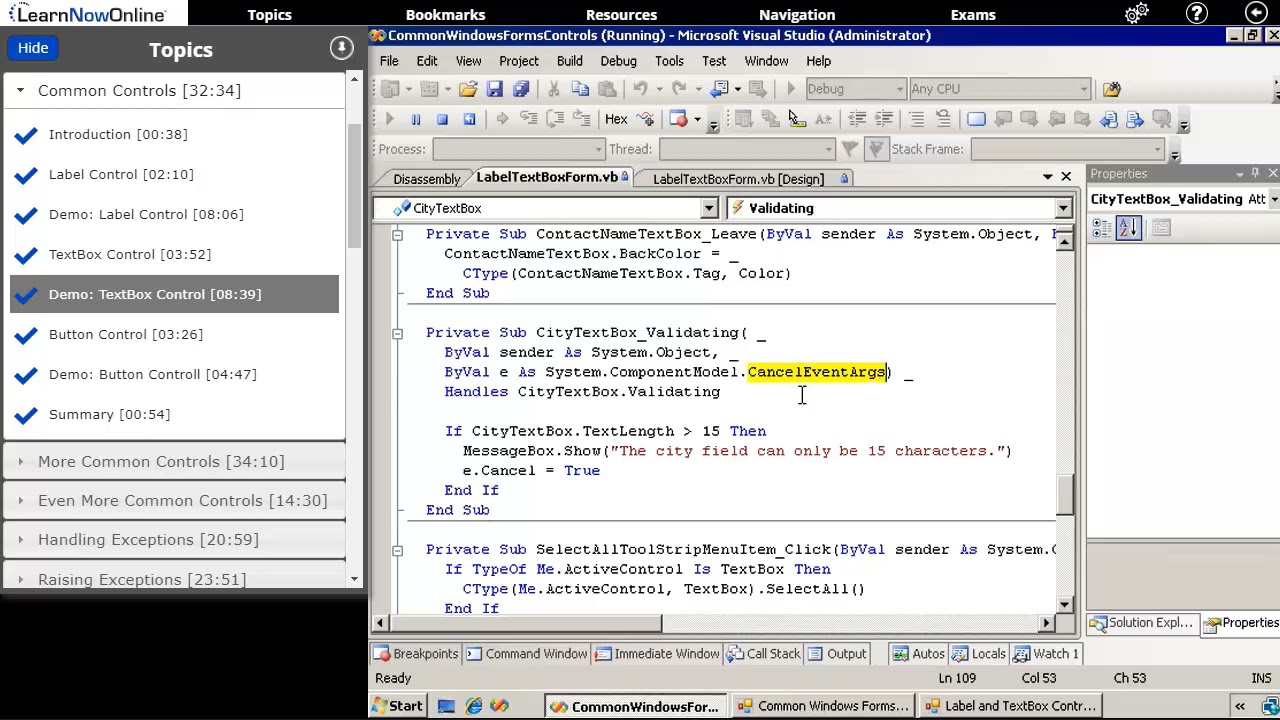1280x720 pixels.
Task: Collapse the CityTextBox_Validating sub outline
Action: pyautogui.click(x=397, y=333)
